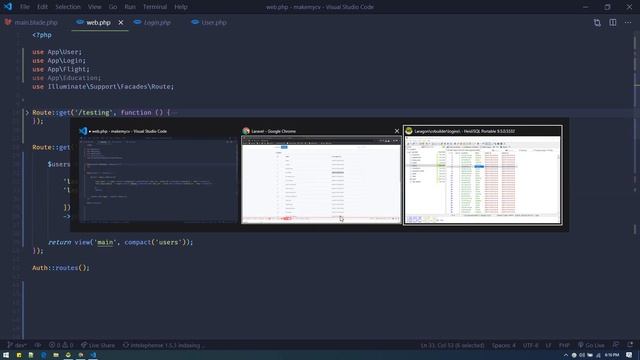Viewport: 640px width, 360px height.
Task: Click the Route facade import line
Action: [x=103, y=87]
